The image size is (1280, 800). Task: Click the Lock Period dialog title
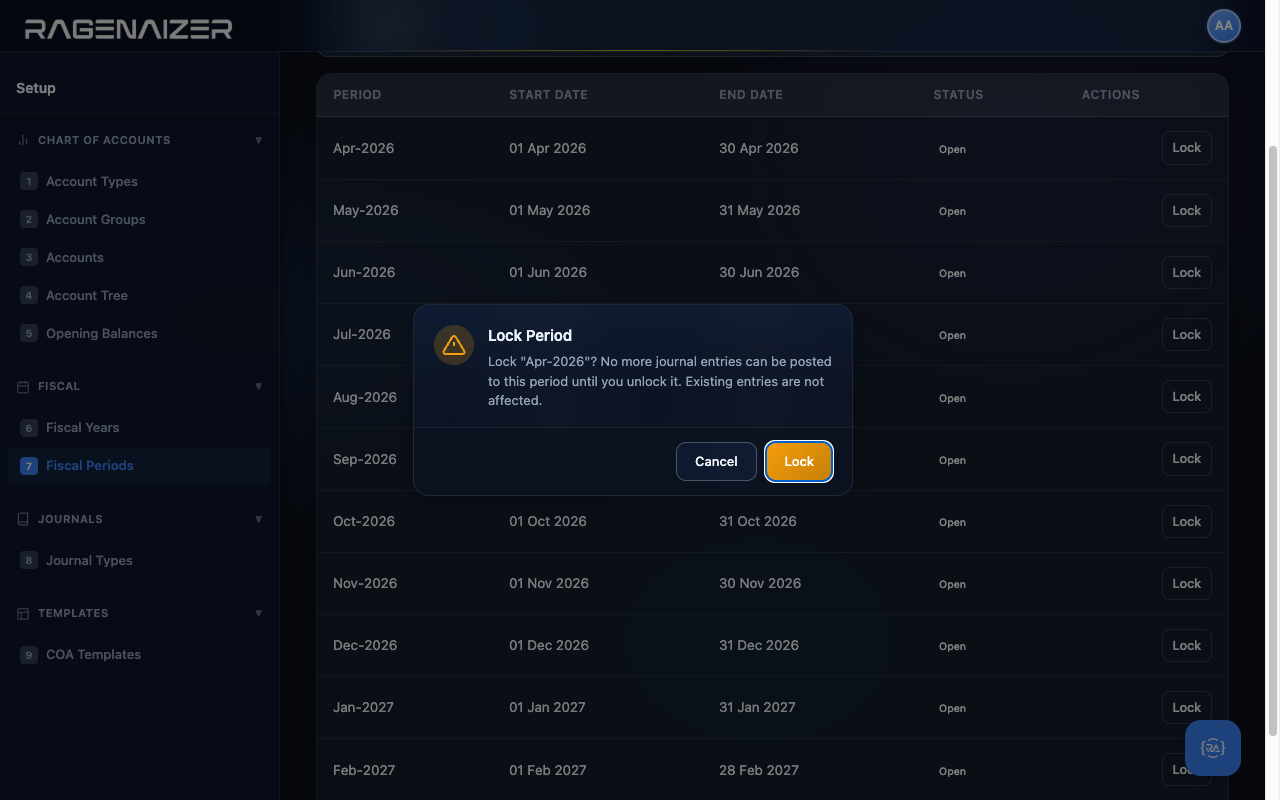tap(530, 336)
